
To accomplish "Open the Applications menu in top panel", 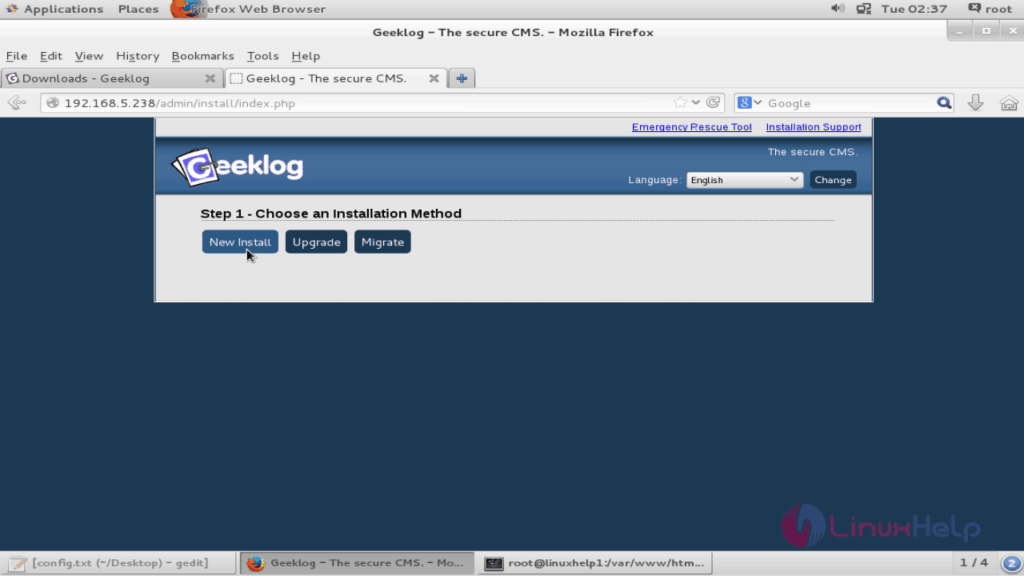I will click(55, 8).
